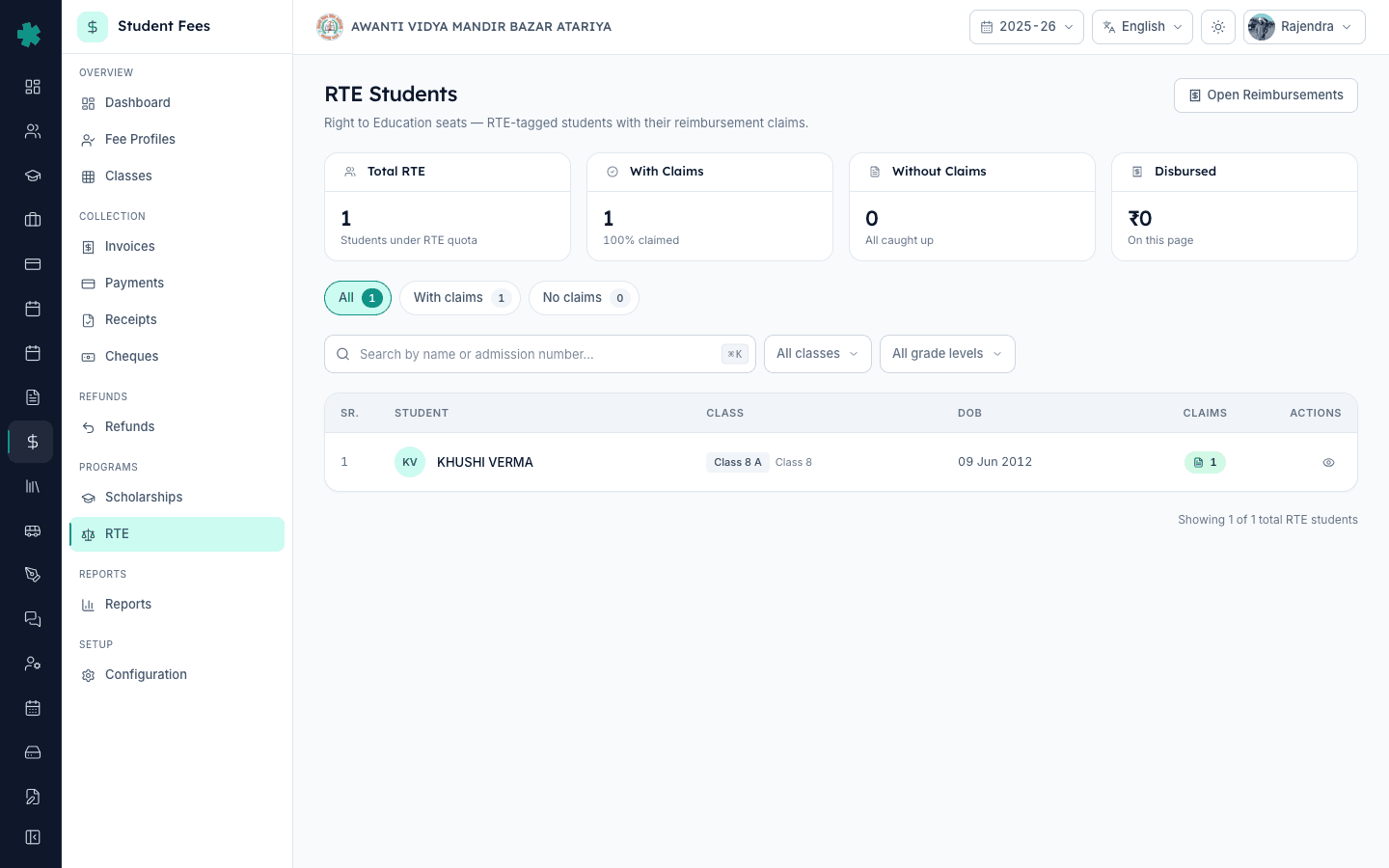Open Receipts menu item
Image resolution: width=1389 pixels, height=868 pixels.
[177, 320]
